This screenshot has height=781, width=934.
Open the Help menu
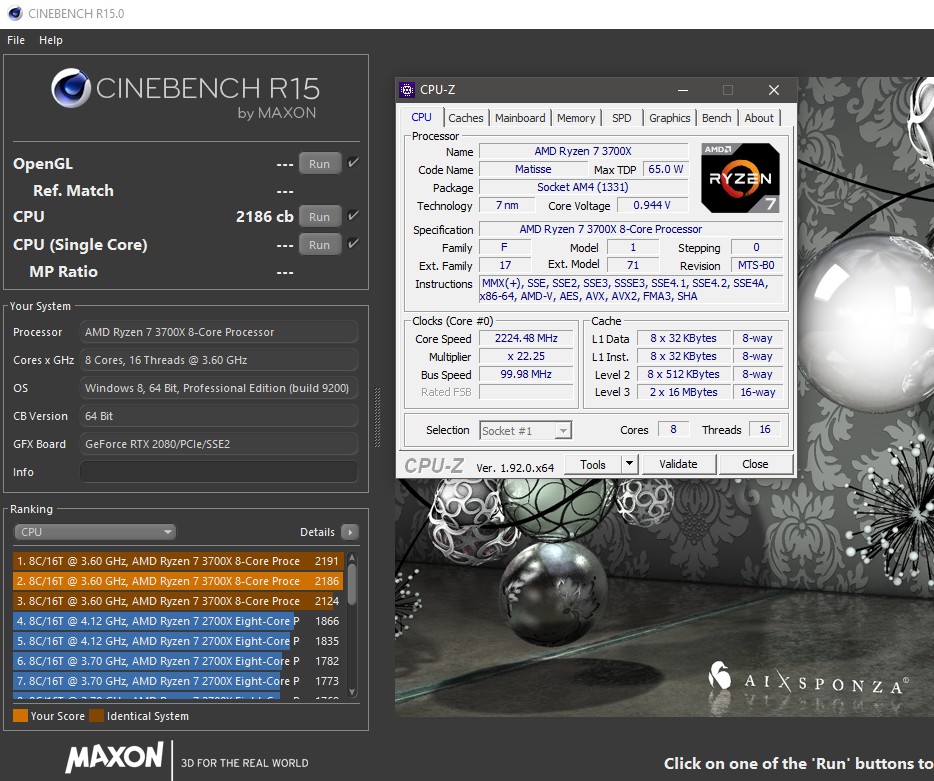(x=51, y=40)
